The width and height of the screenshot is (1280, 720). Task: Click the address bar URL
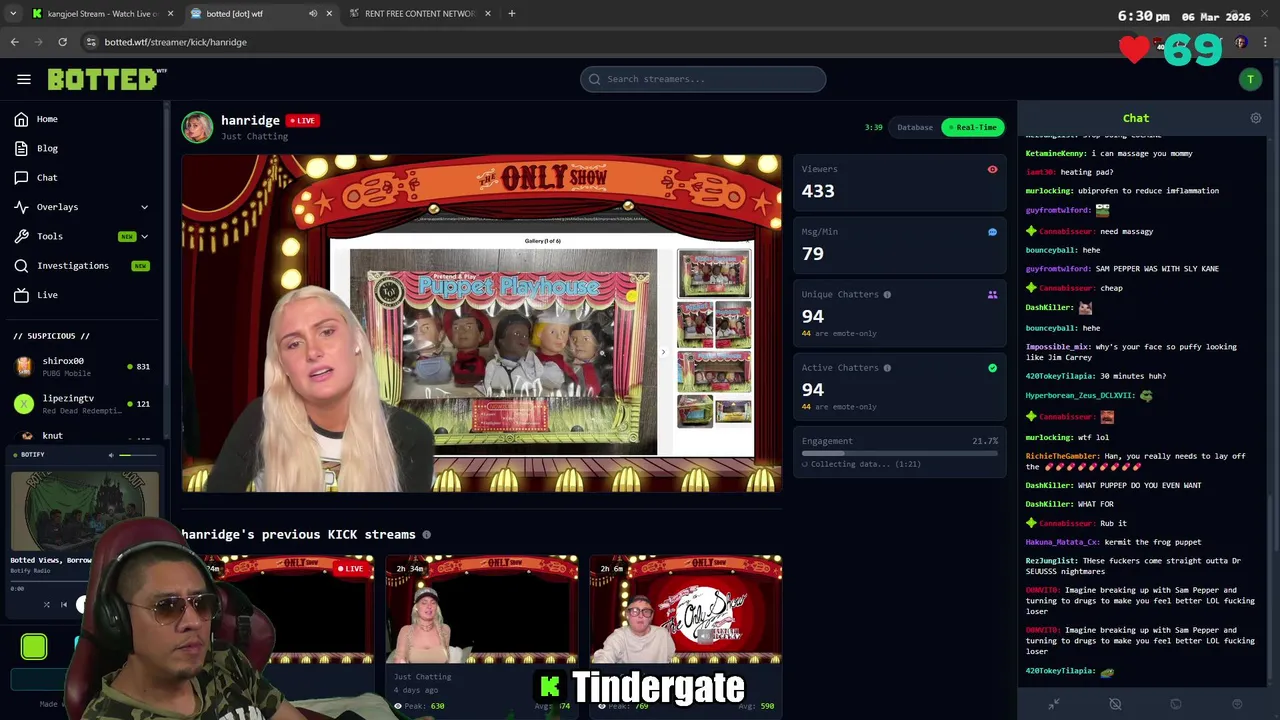coord(175,42)
